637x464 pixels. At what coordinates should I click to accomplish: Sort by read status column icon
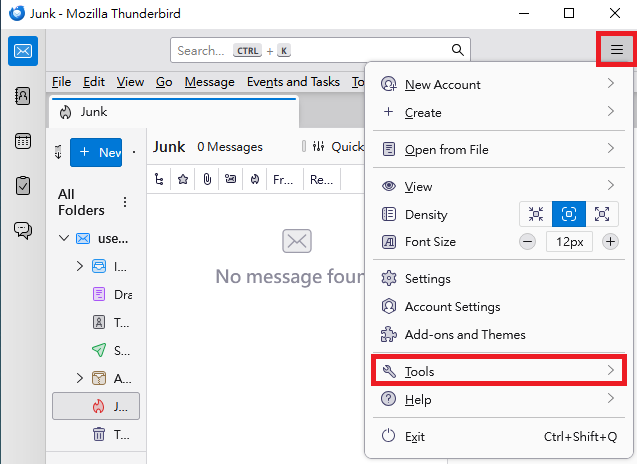231,179
